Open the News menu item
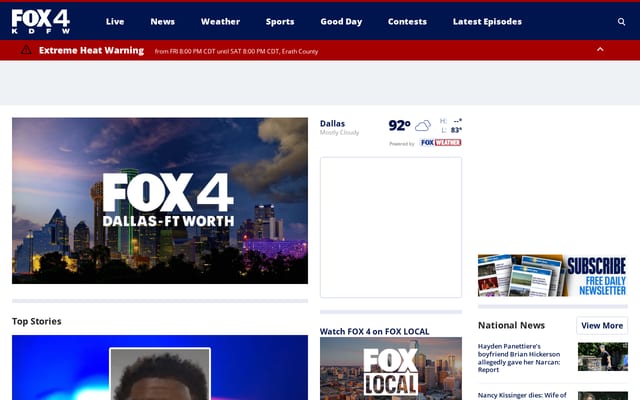640x400 pixels. (x=162, y=22)
